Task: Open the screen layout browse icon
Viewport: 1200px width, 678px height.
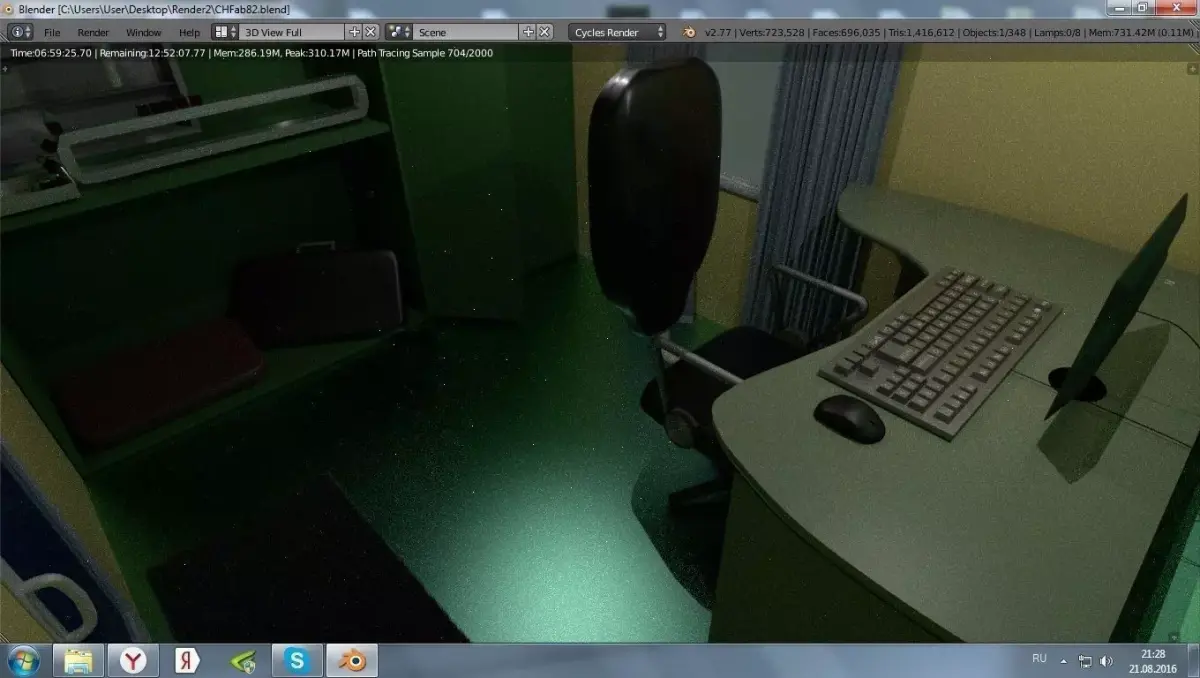Action: (x=225, y=32)
